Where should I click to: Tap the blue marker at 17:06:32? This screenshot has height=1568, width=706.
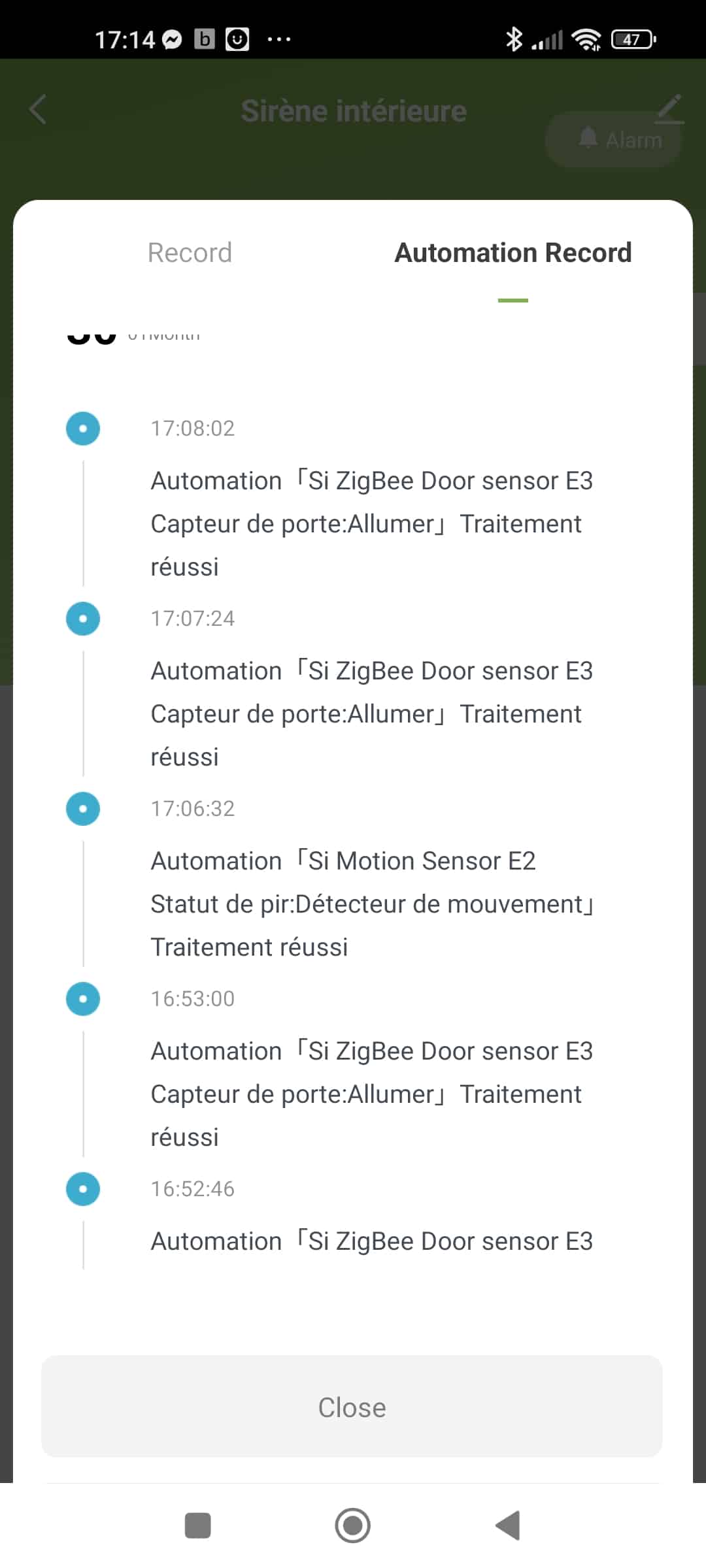[83, 809]
